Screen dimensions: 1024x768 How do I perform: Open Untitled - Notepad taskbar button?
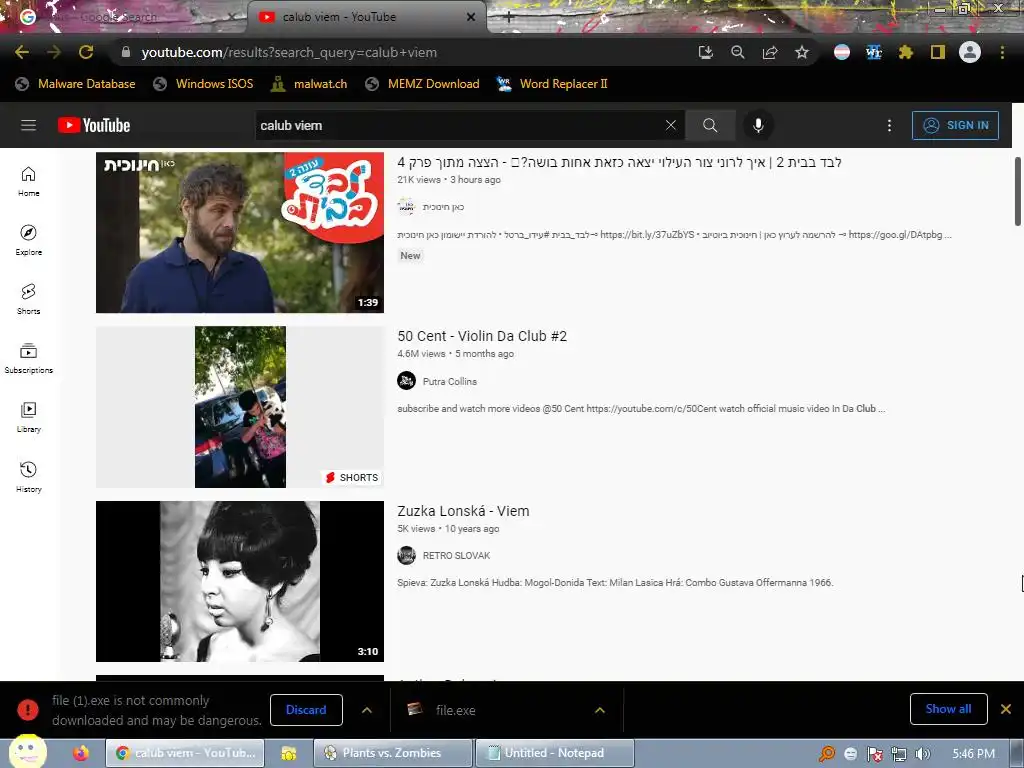point(554,753)
